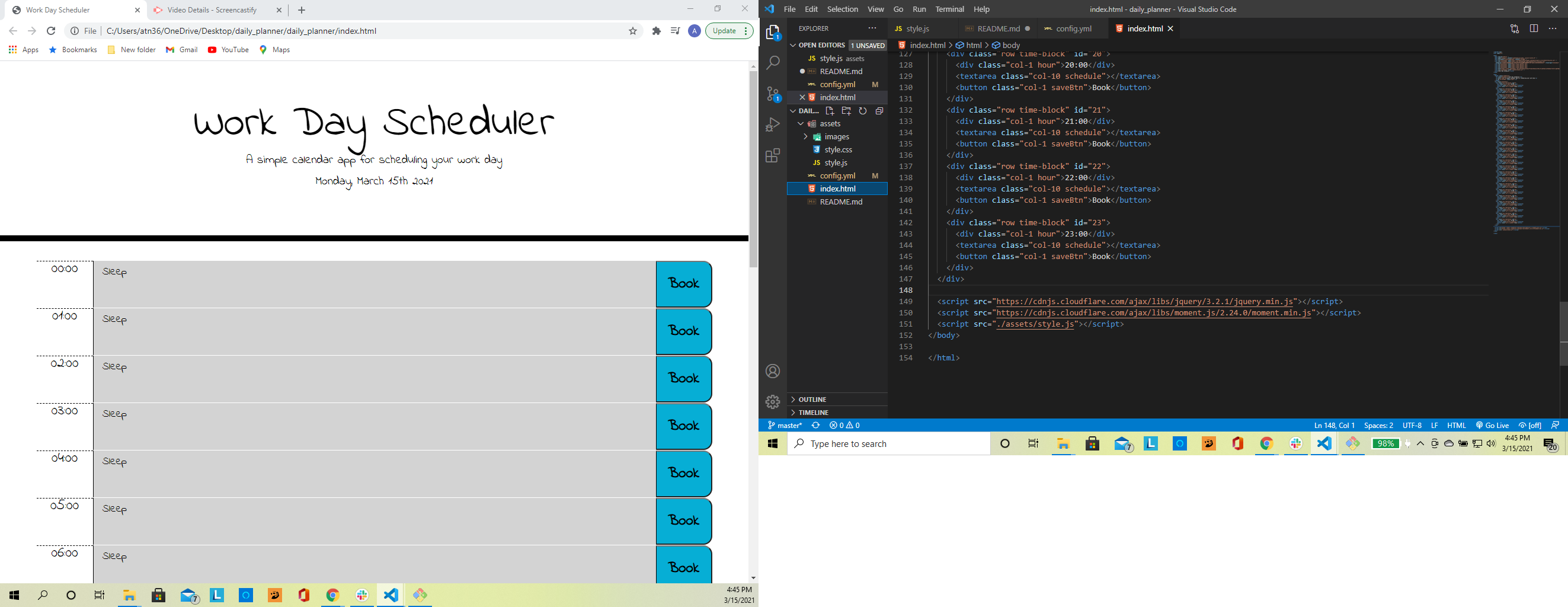Collapse folders using the Explorer collapse icon

[879, 111]
